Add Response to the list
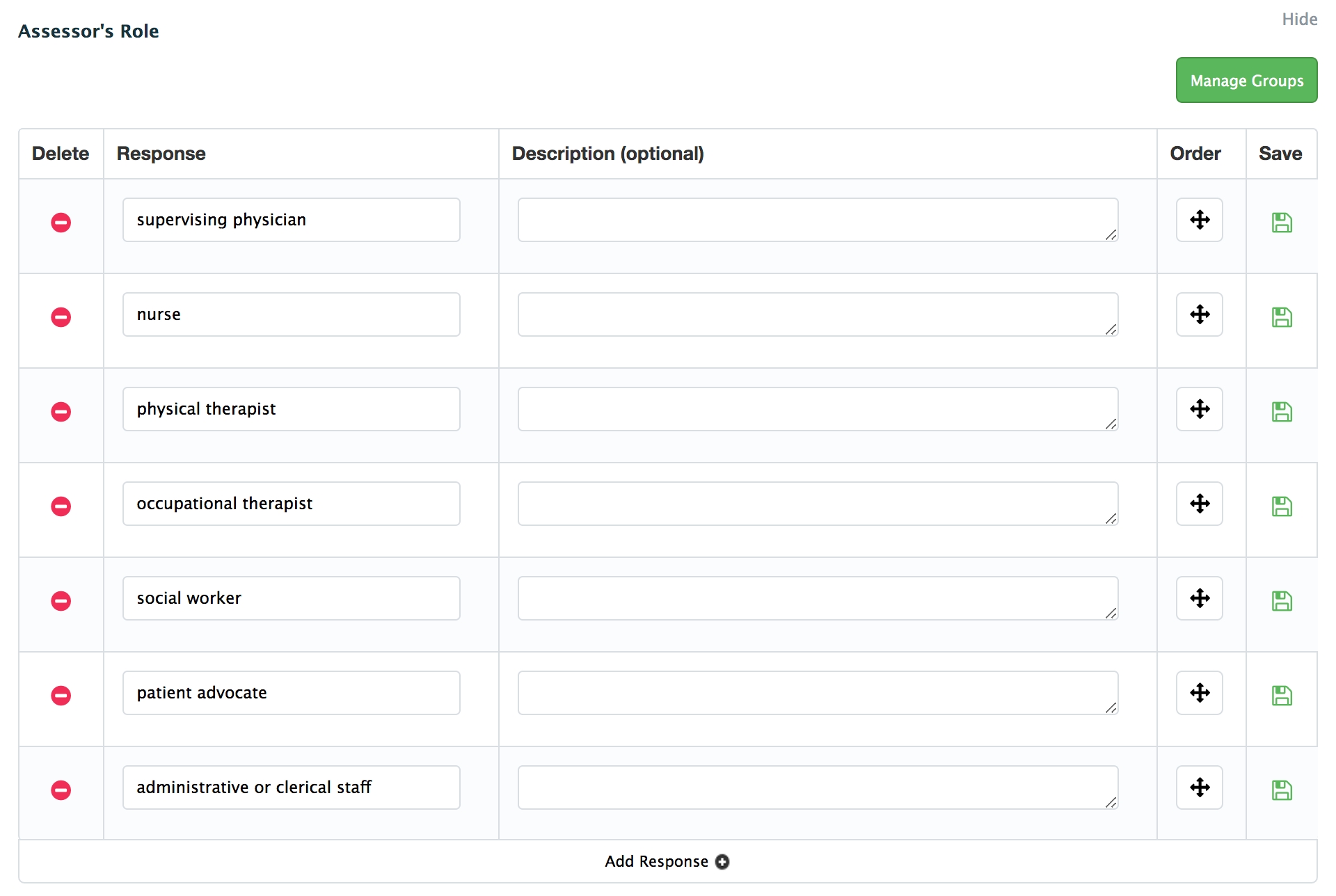This screenshot has height=896, width=1336. click(x=656, y=862)
